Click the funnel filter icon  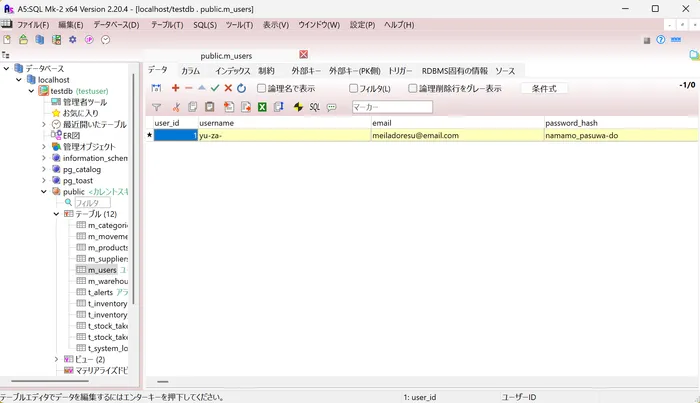156,107
